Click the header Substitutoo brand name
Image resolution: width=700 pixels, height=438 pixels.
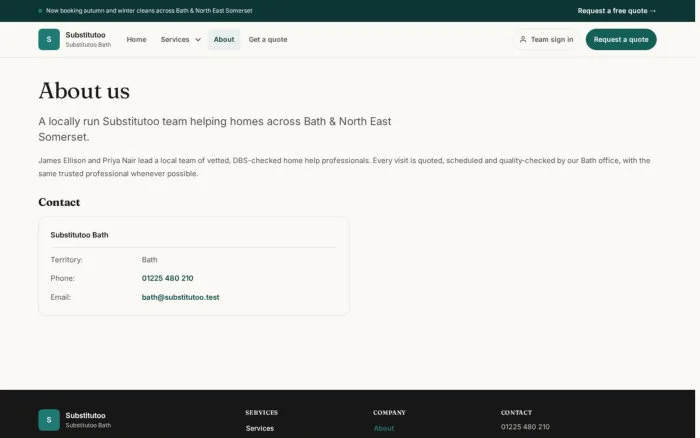(x=85, y=35)
